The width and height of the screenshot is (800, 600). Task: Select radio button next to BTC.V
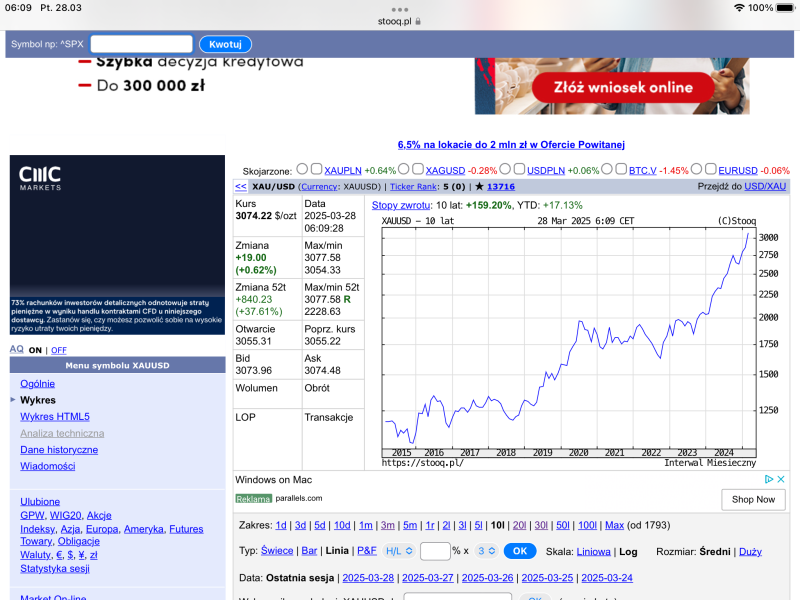click(x=607, y=169)
